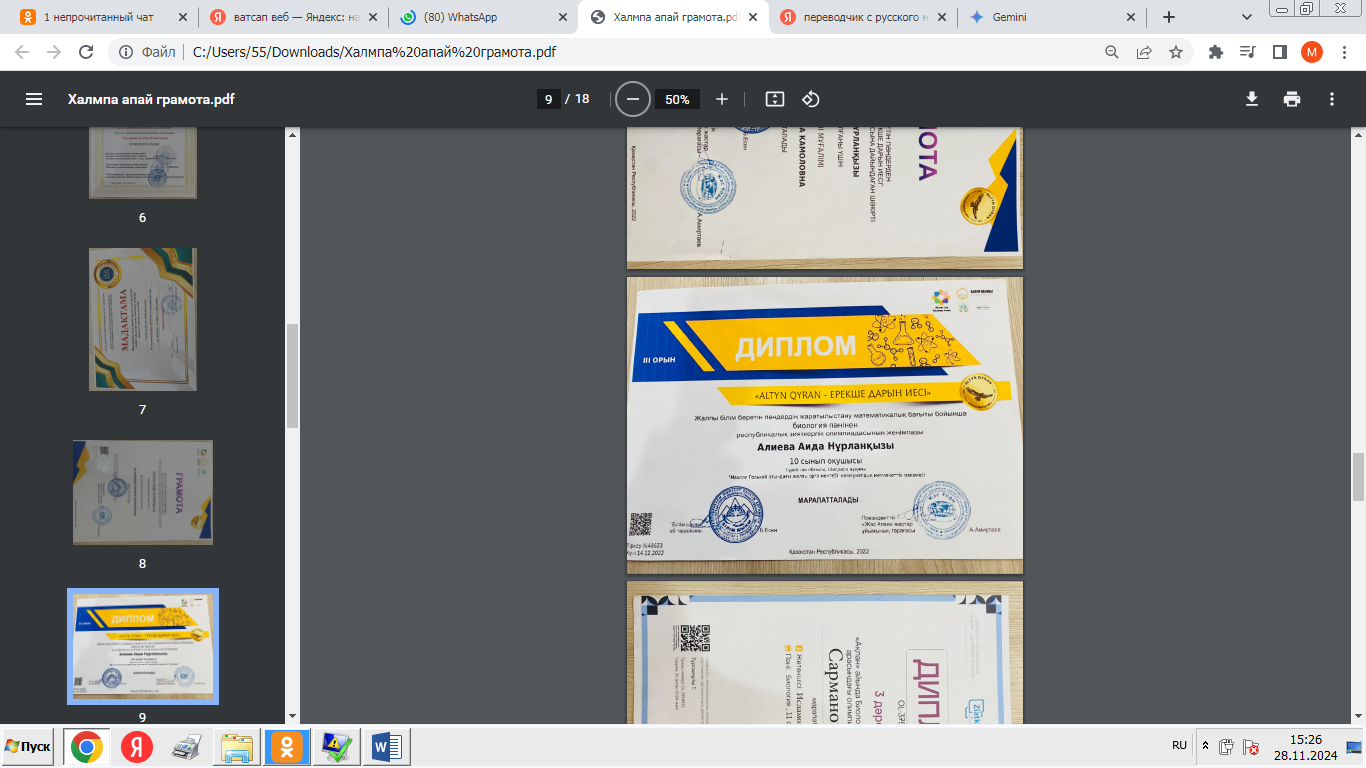Close the '1 непрочитанный чат' tab

(183, 17)
